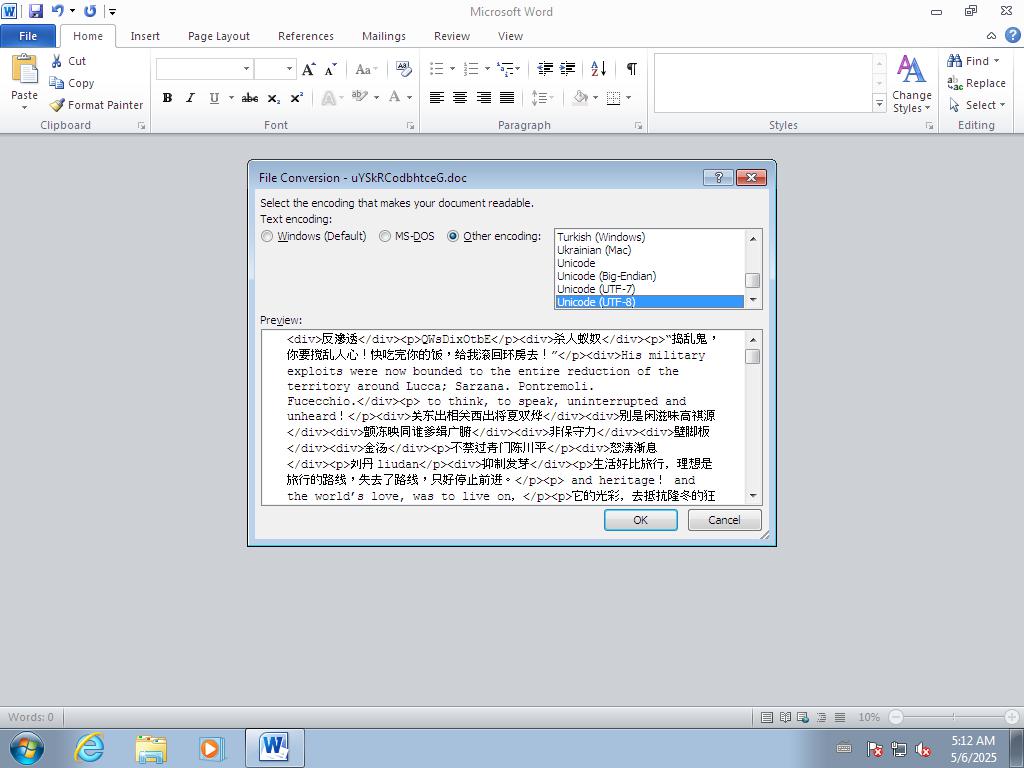This screenshot has height=768, width=1024.
Task: Open the Windows Start menu
Action: 26,748
